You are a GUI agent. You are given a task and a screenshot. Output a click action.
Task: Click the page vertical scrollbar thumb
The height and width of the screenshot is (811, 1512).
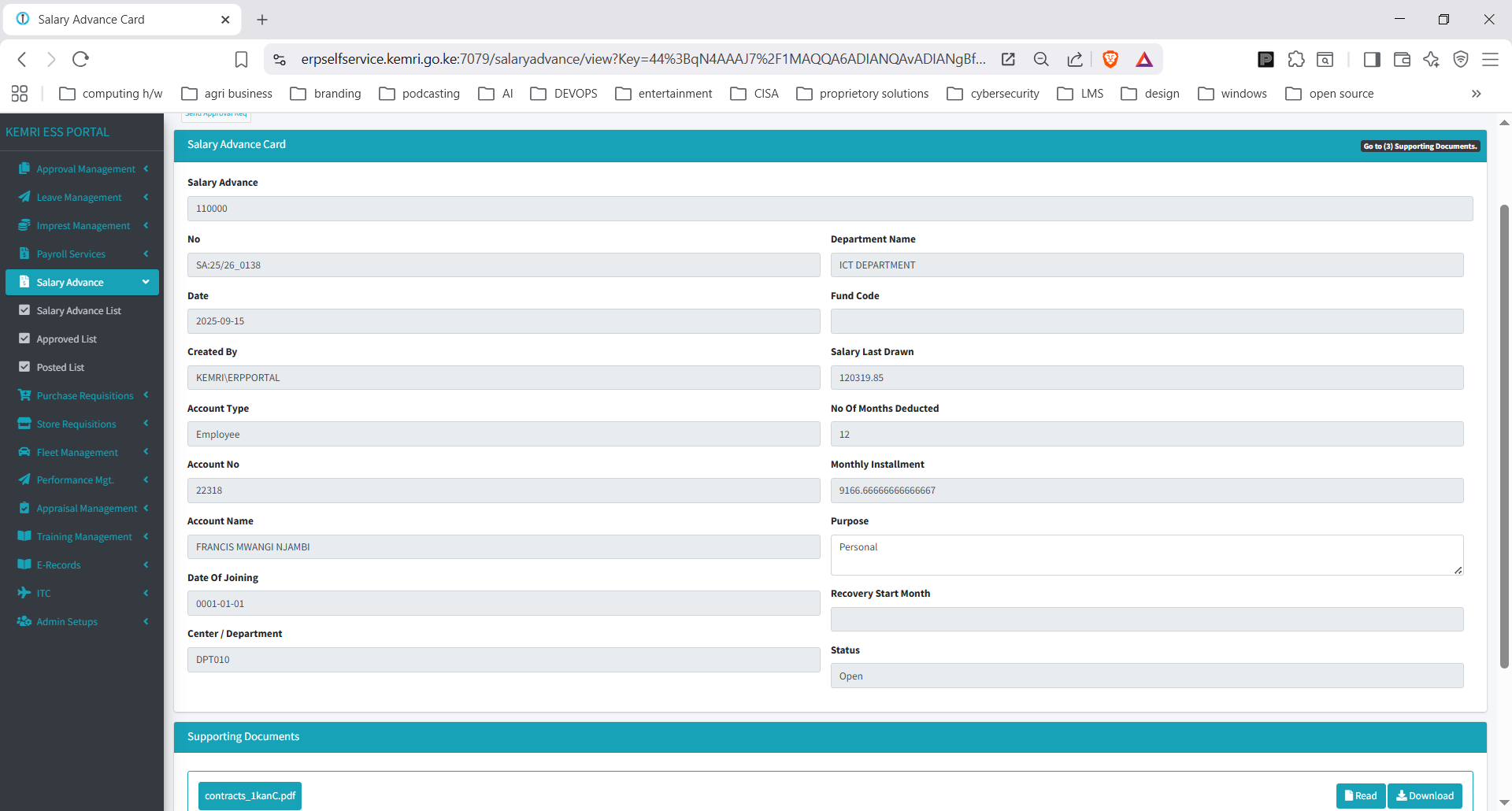[x=1504, y=433]
